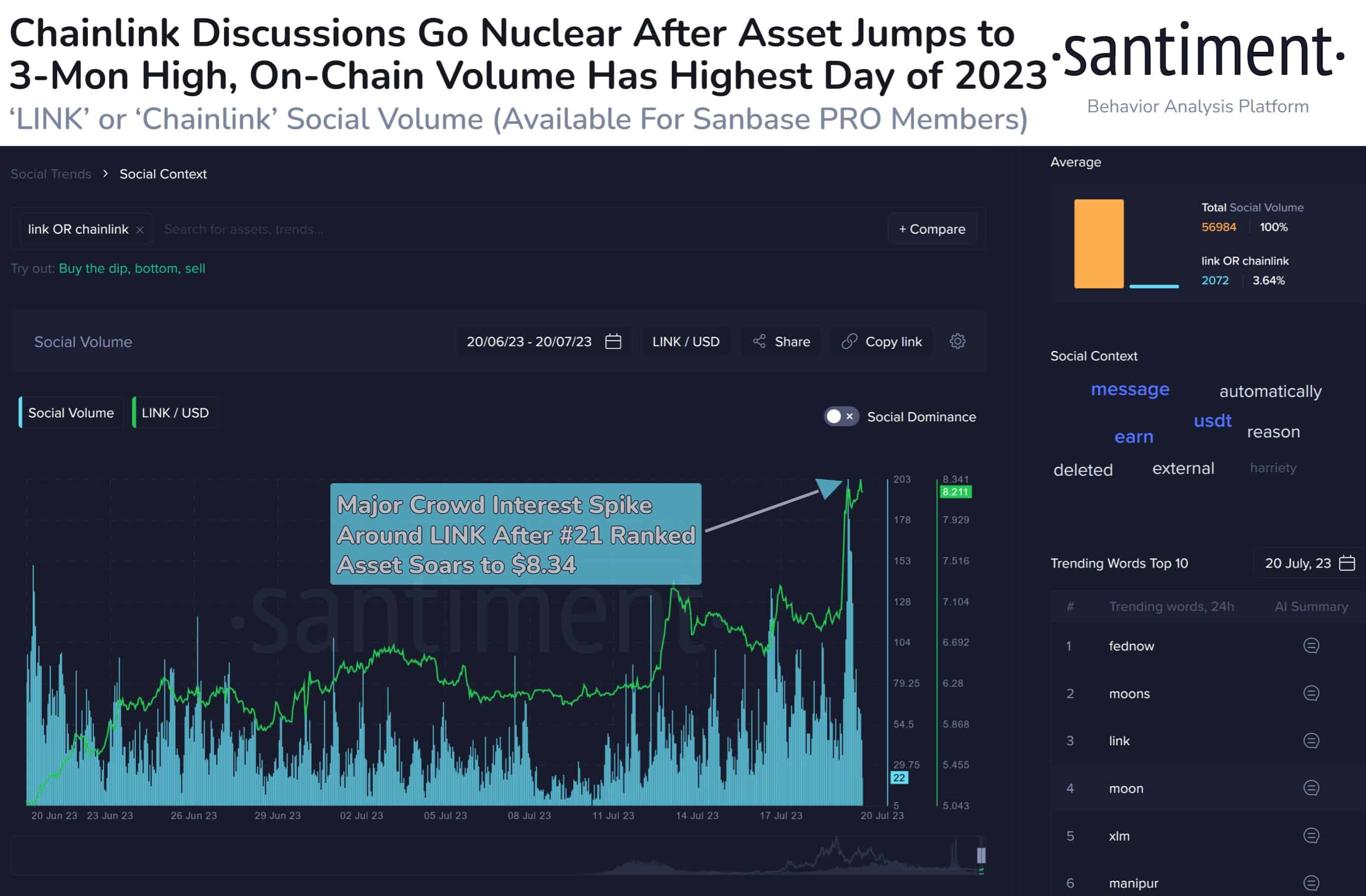This screenshot has height=896, width=1366.
Task: Open the LINK / USD asset selector
Action: 686,341
